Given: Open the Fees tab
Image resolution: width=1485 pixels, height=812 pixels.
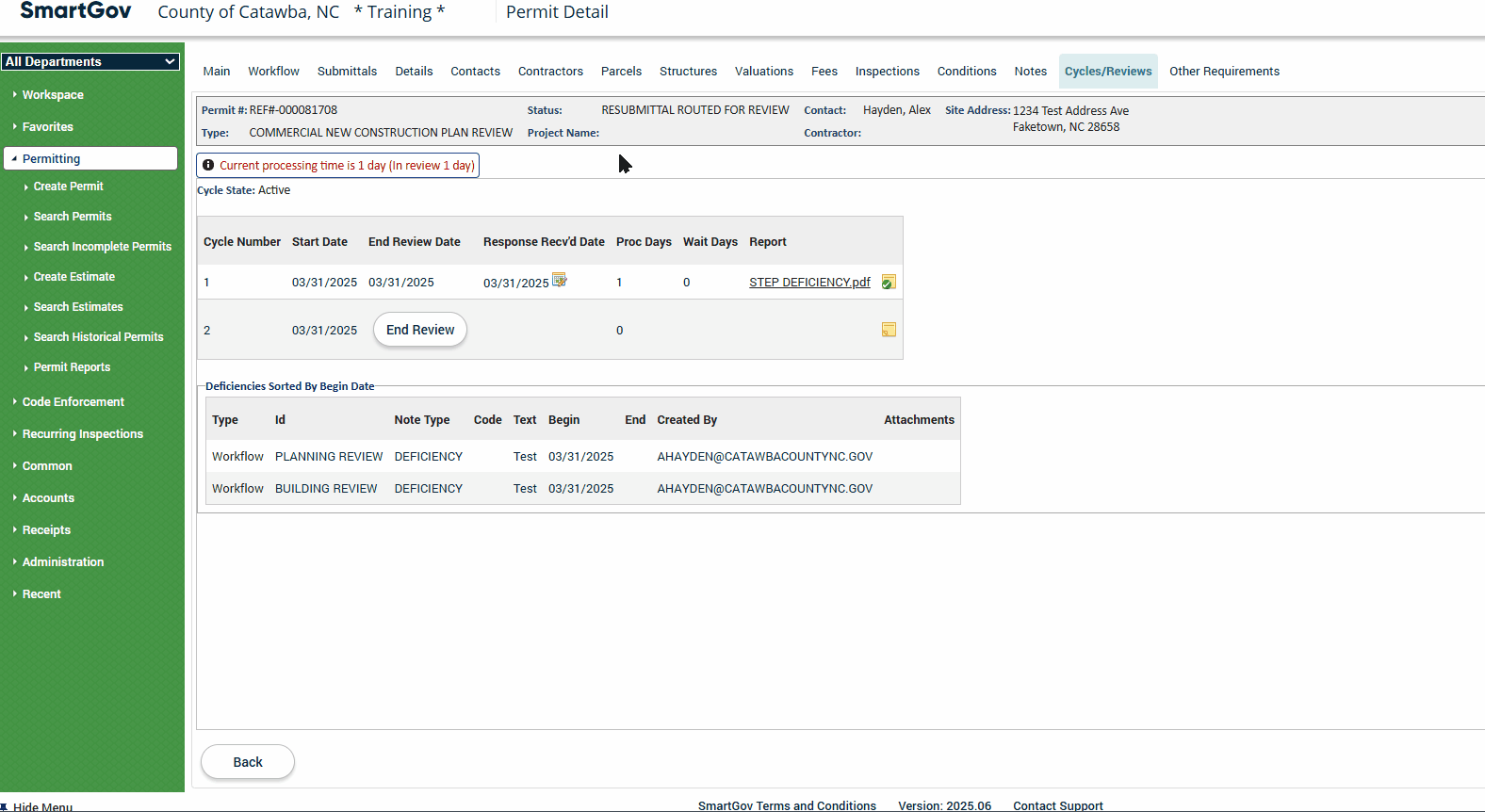Looking at the screenshot, I should [x=824, y=72].
